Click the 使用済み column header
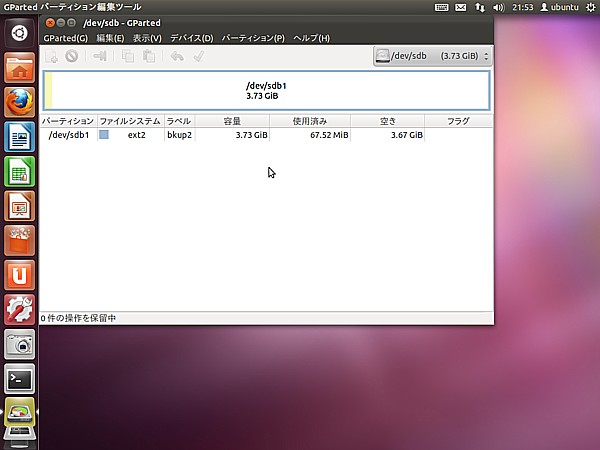The image size is (600, 450). click(308, 121)
